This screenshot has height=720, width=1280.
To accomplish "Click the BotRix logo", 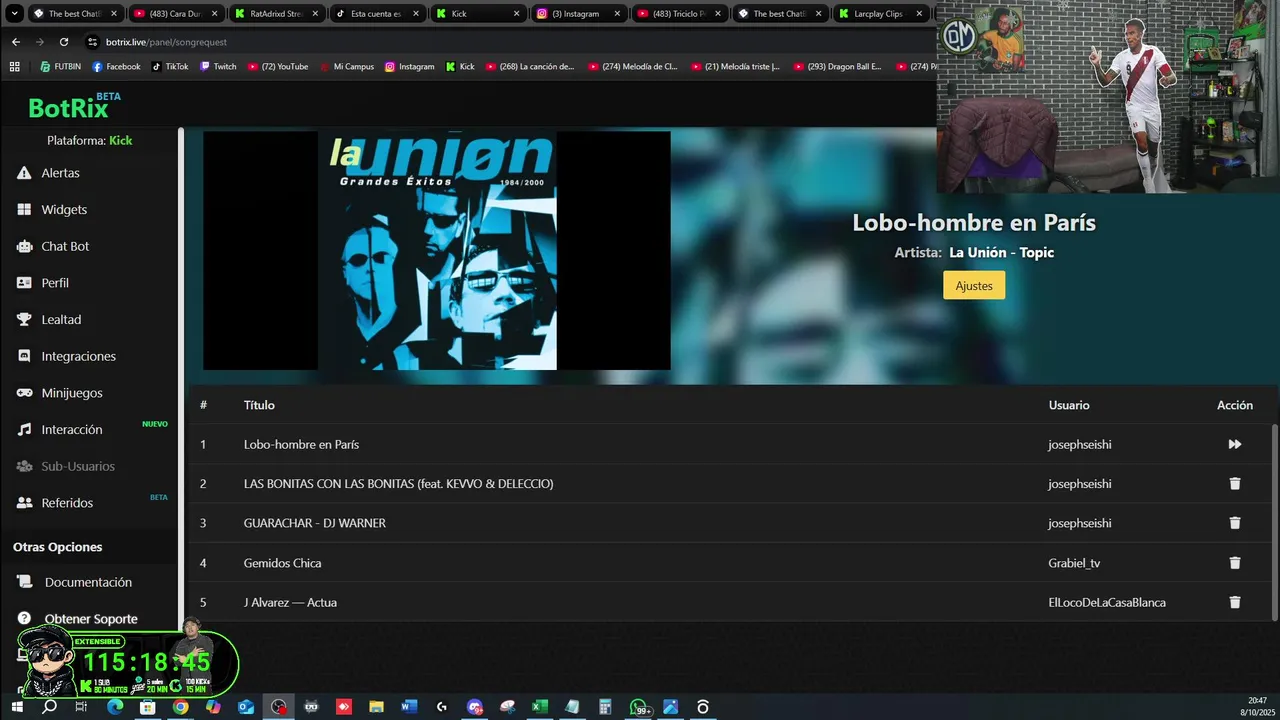I will click(x=74, y=106).
